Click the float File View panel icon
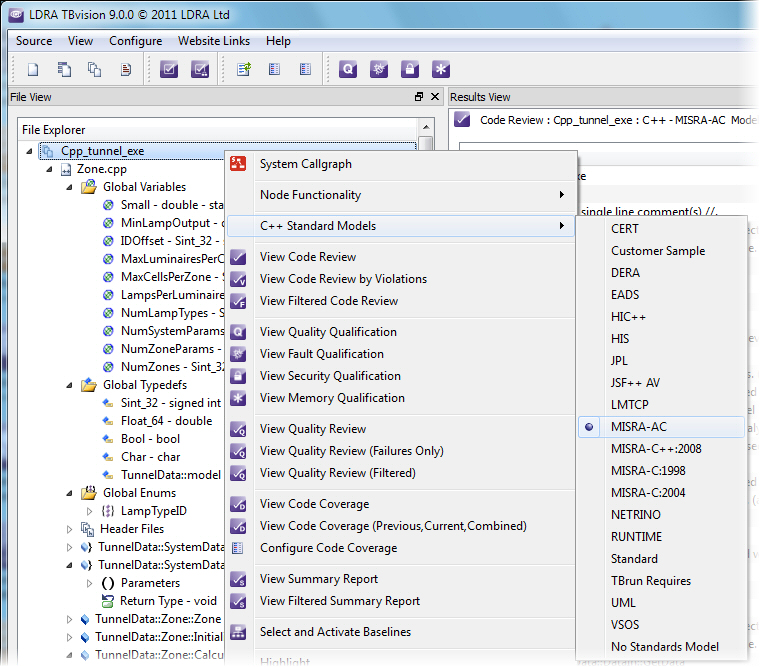This screenshot has height=667, width=760. (419, 97)
